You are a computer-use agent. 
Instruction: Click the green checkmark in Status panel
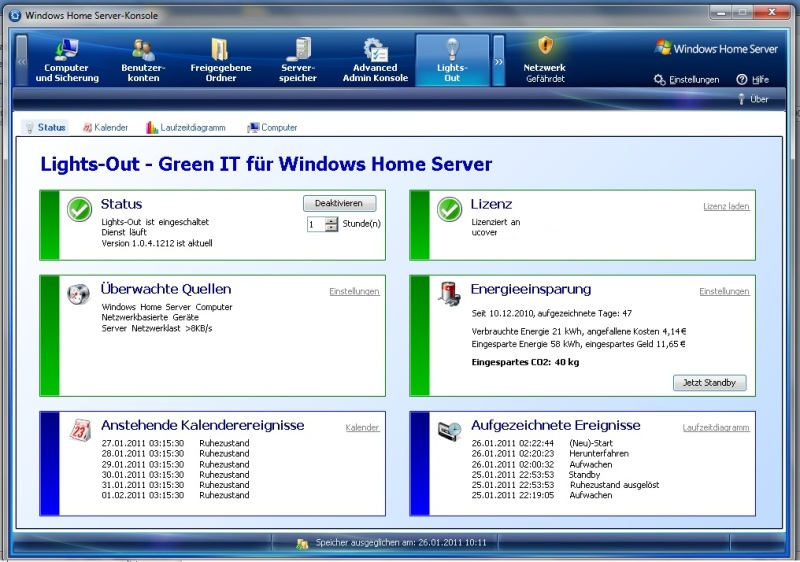[80, 210]
